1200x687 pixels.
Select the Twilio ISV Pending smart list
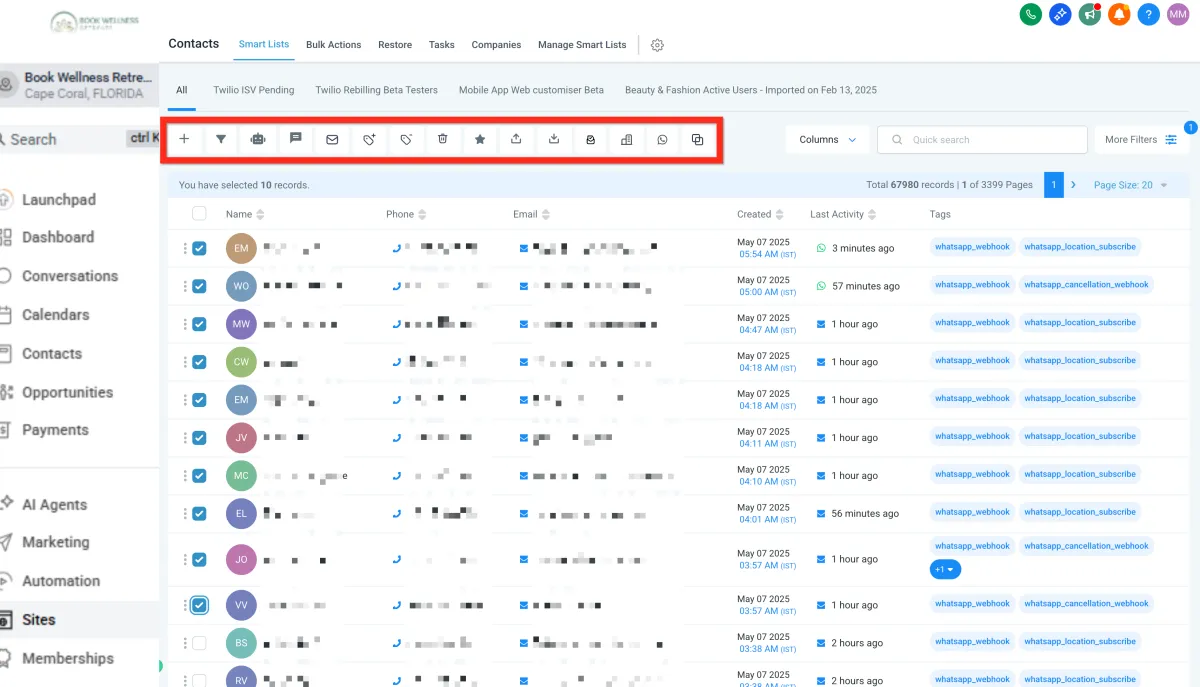point(254,90)
